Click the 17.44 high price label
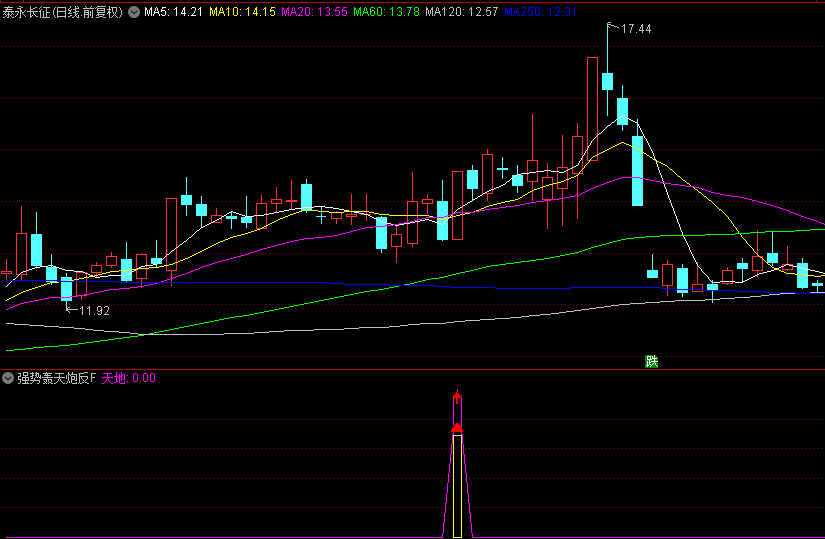 tap(636, 29)
